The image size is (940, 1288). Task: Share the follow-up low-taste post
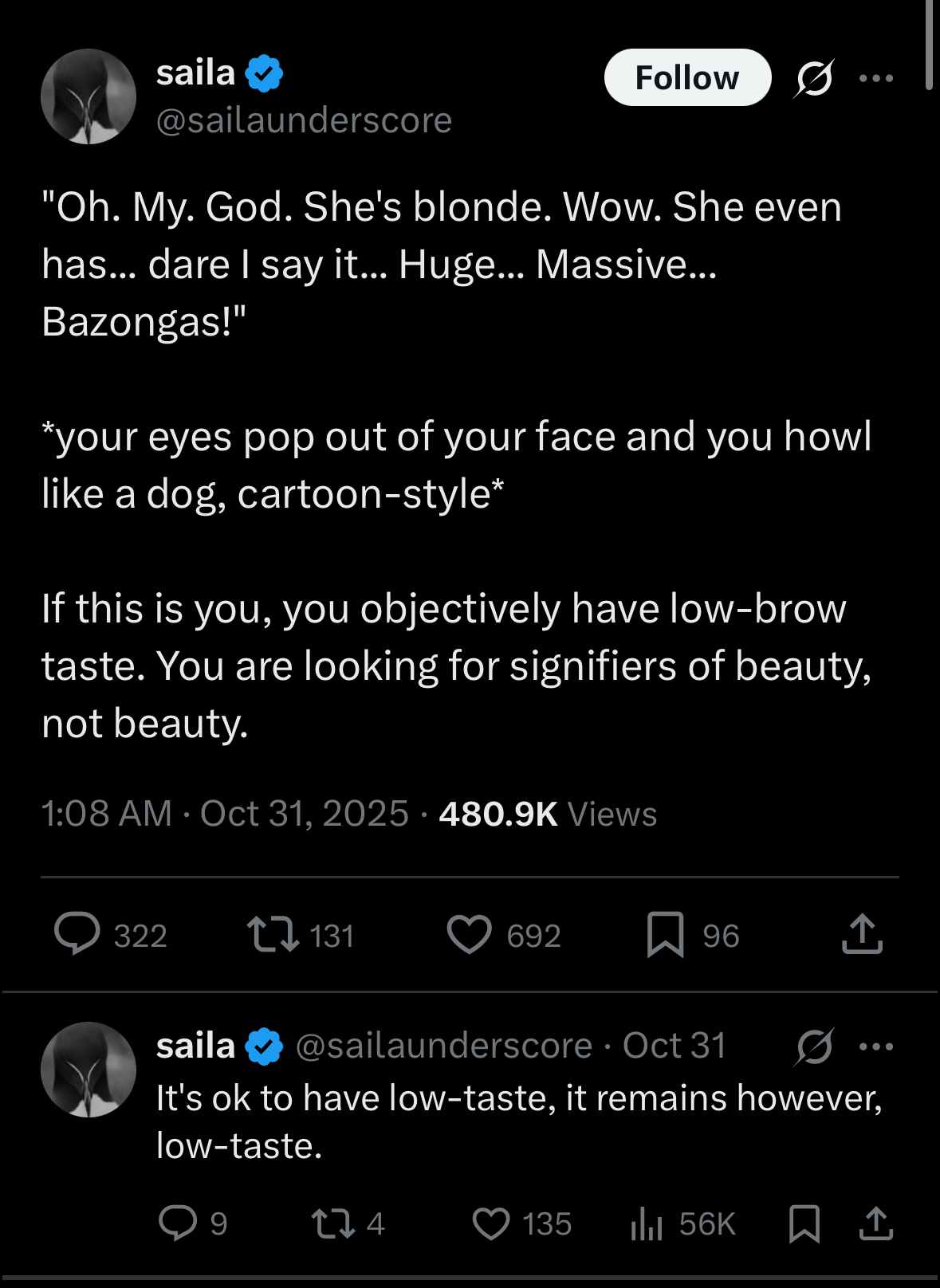click(x=875, y=1223)
